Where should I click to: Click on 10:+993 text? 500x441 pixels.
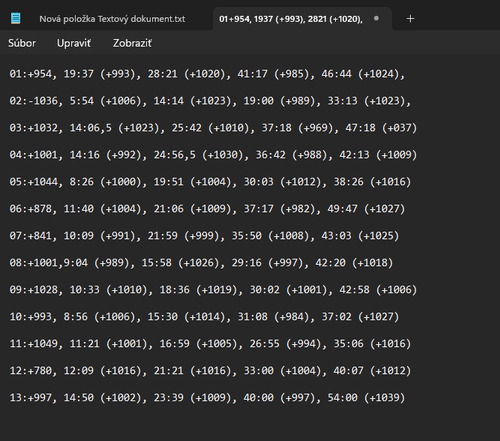pos(31,317)
